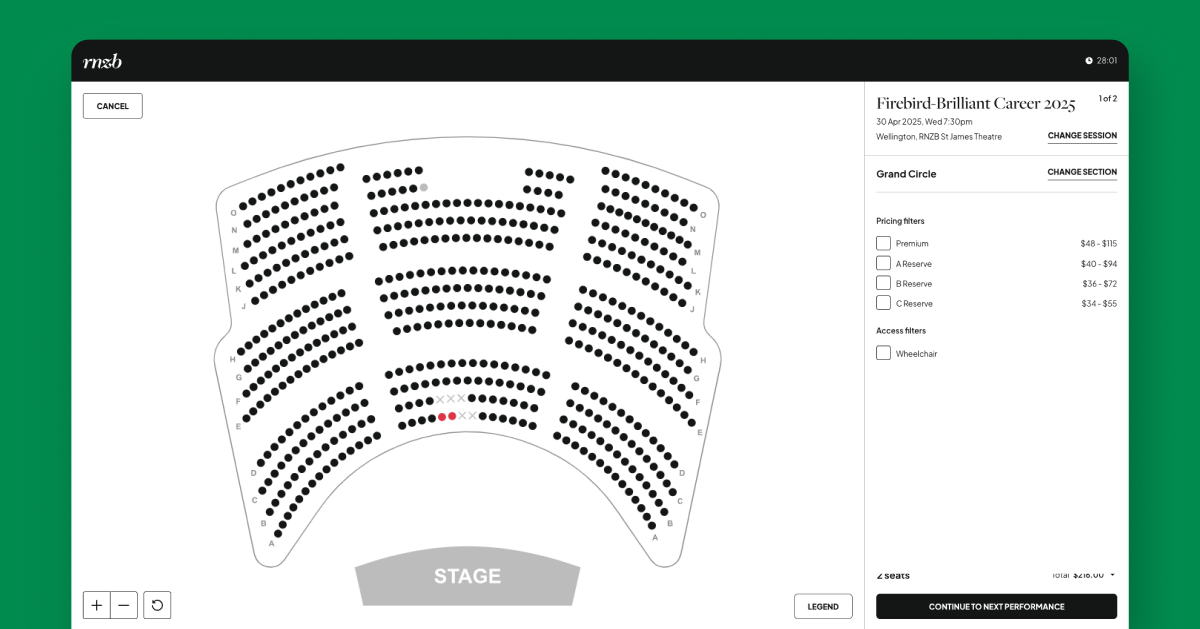Cancel the seat selection
The width and height of the screenshot is (1200, 629).
(113, 106)
